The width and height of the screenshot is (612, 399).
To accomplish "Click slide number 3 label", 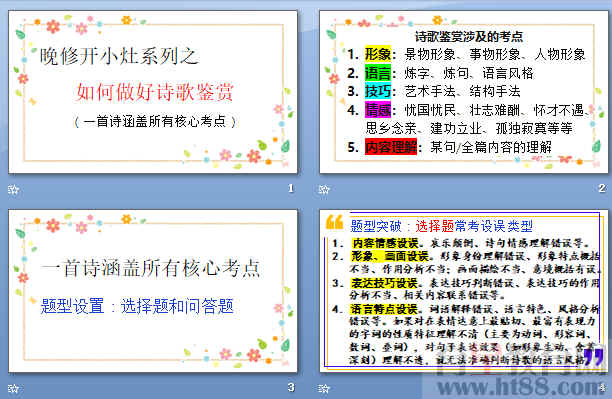I will click(291, 387).
